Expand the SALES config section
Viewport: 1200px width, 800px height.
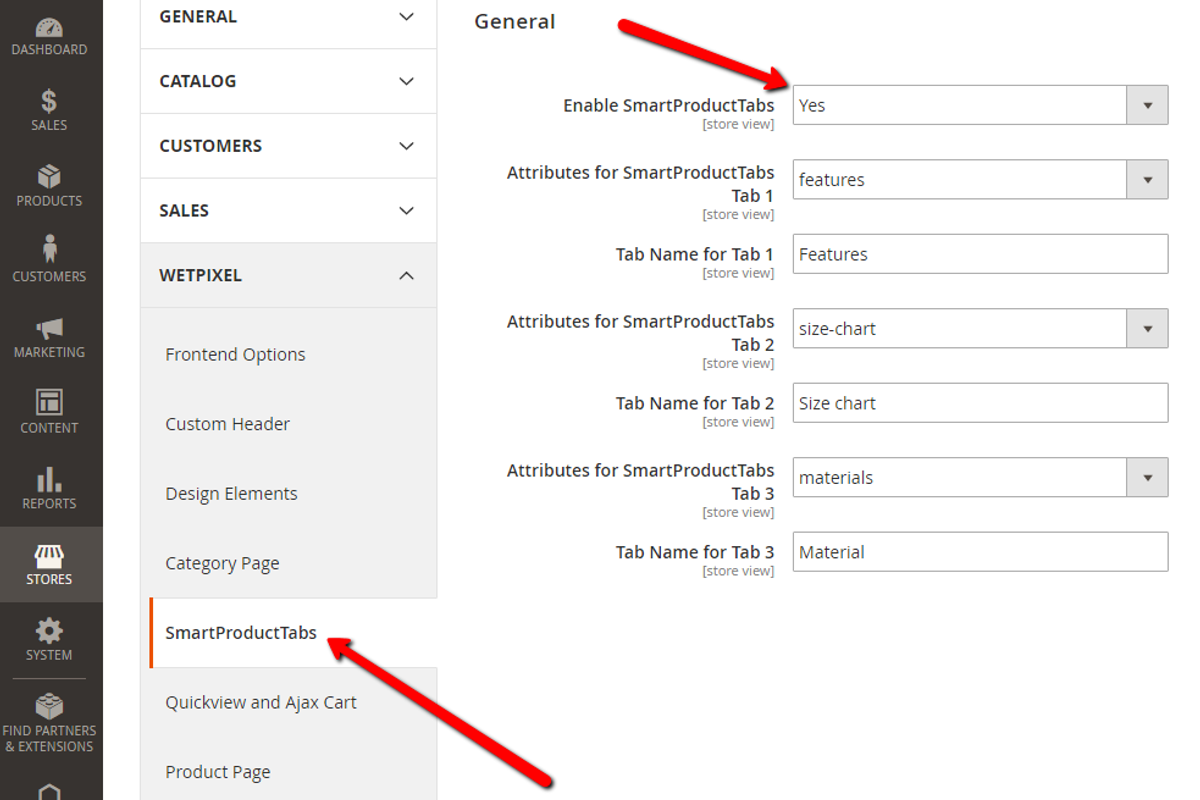point(288,211)
